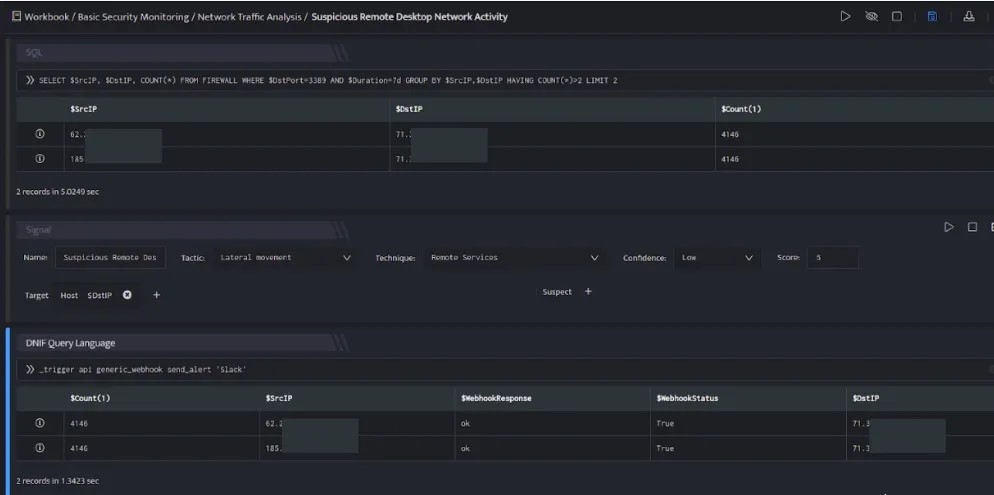This screenshot has width=994, height=495.
Task: Edit the Score field value 5
Action: [x=833, y=258]
